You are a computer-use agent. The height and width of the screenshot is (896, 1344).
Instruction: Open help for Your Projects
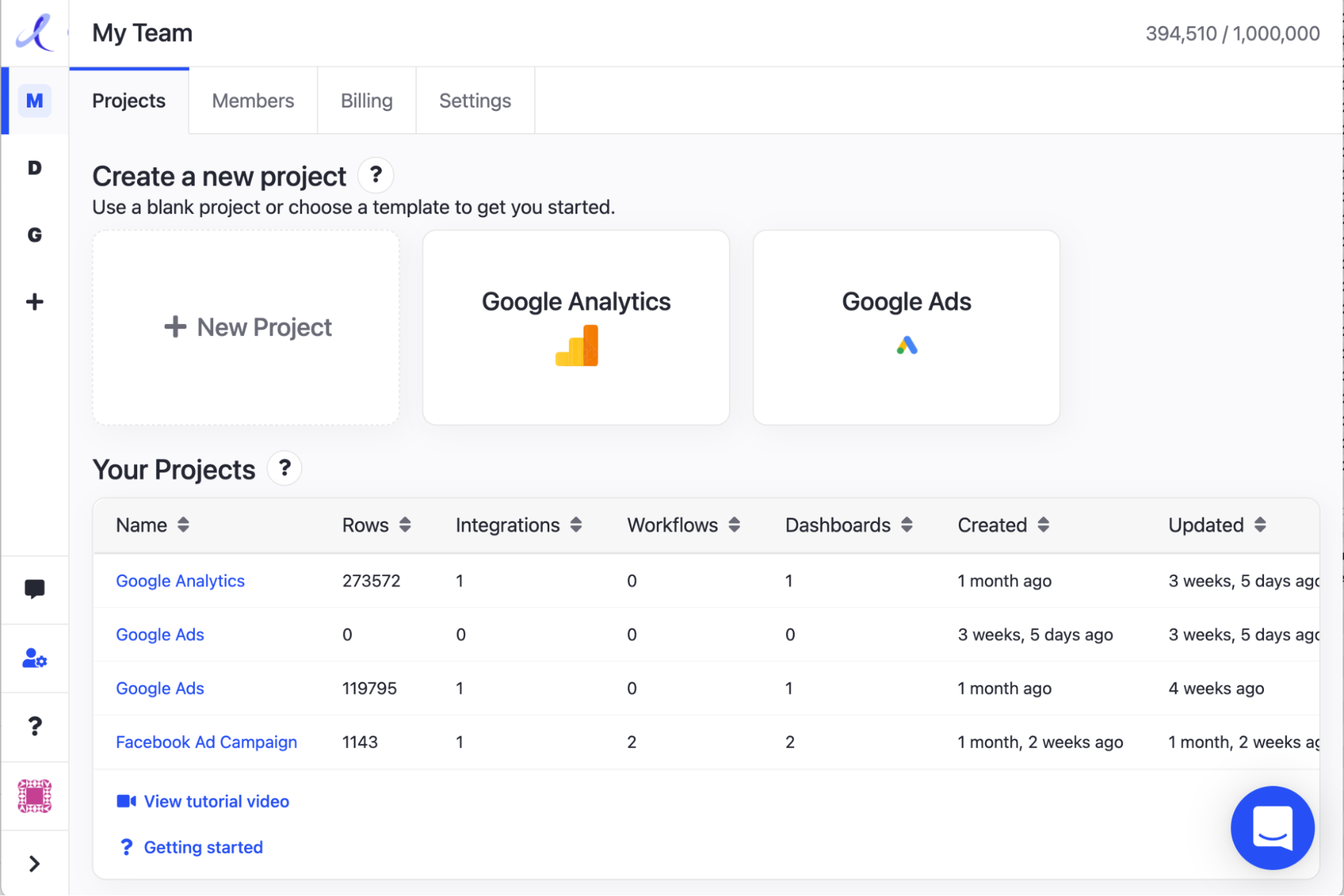284,469
